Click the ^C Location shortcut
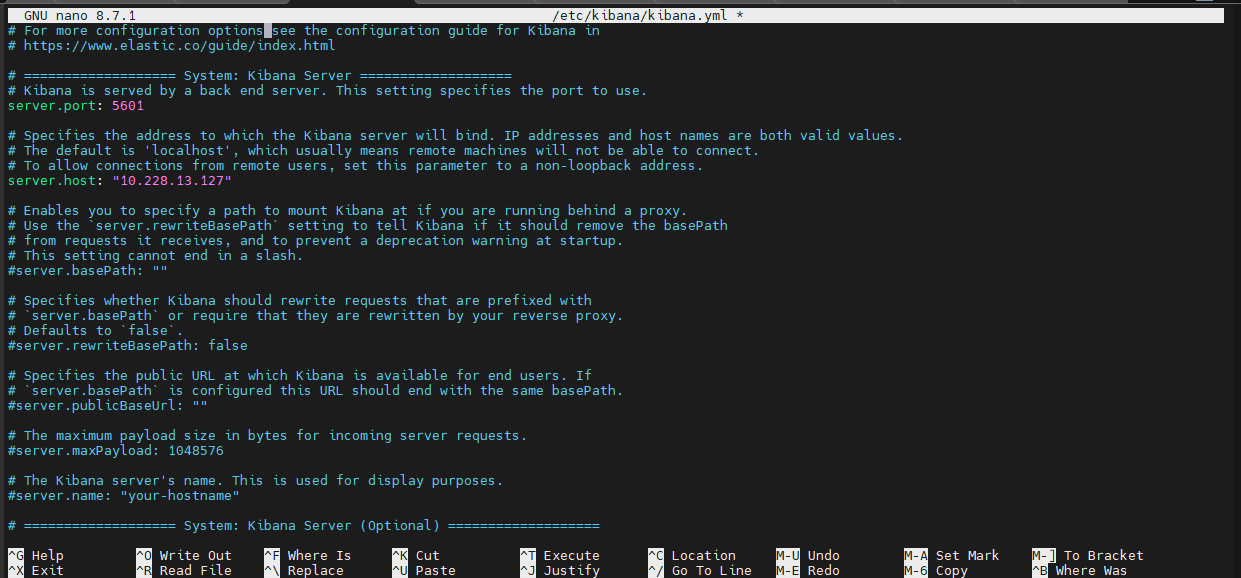This screenshot has width=1241, height=578. pyautogui.click(x=692, y=556)
